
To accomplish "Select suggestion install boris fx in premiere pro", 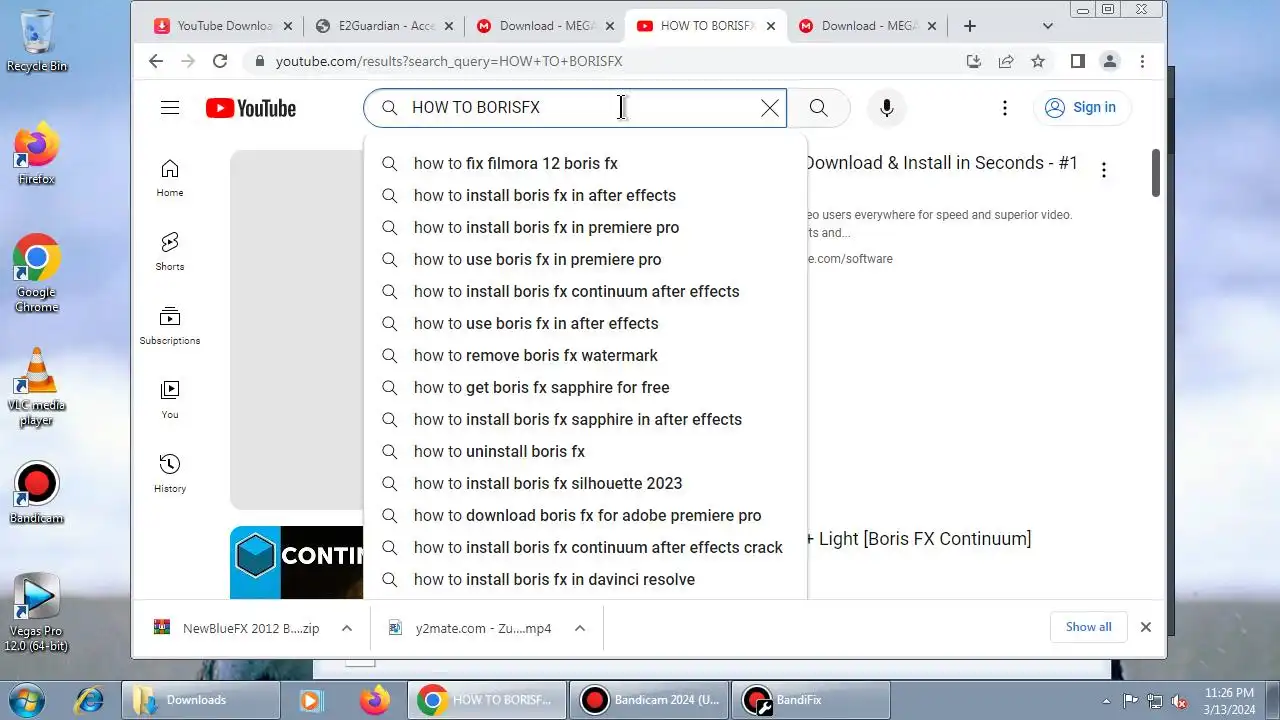I will (585, 227).
